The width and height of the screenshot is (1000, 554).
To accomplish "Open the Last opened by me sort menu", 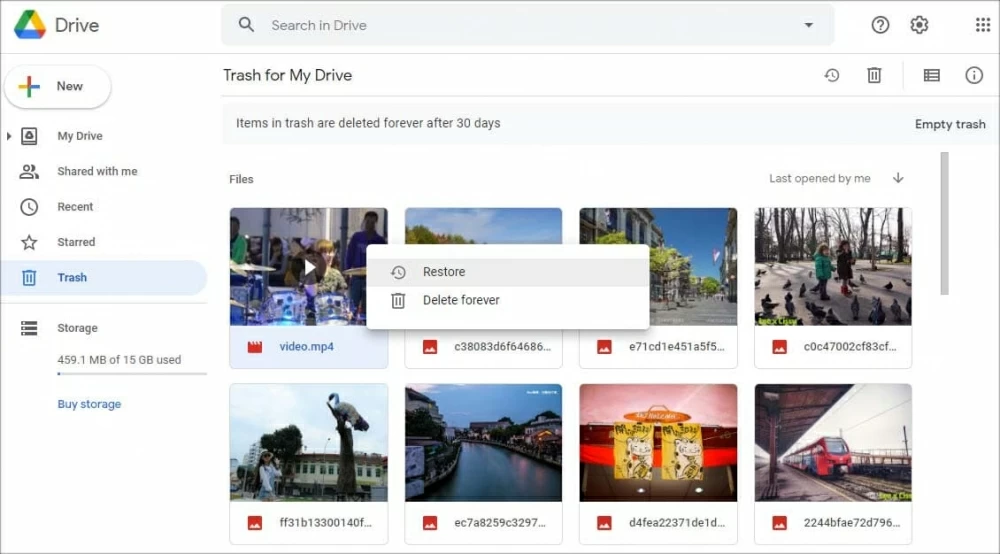I will 819,178.
